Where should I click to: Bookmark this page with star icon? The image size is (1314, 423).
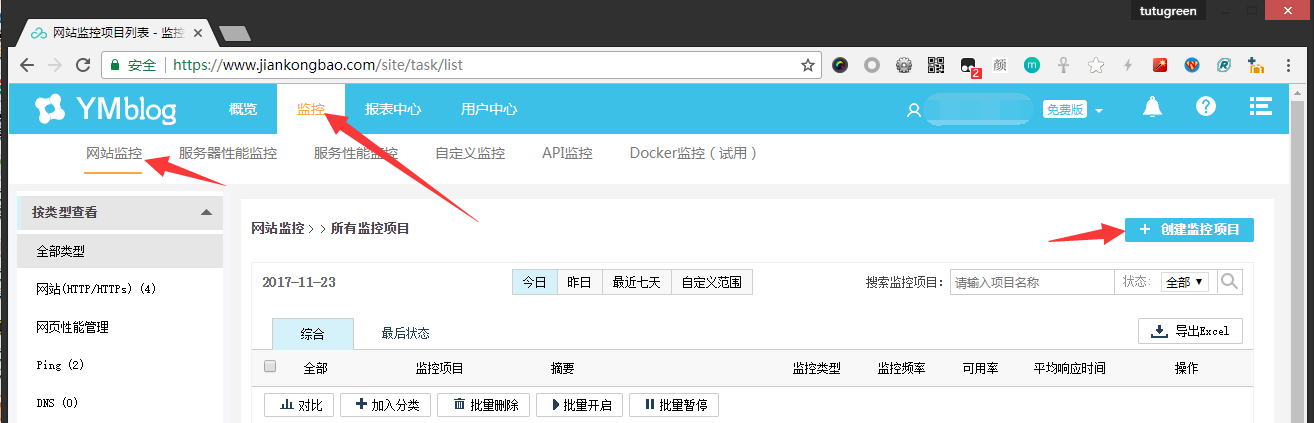pos(808,65)
